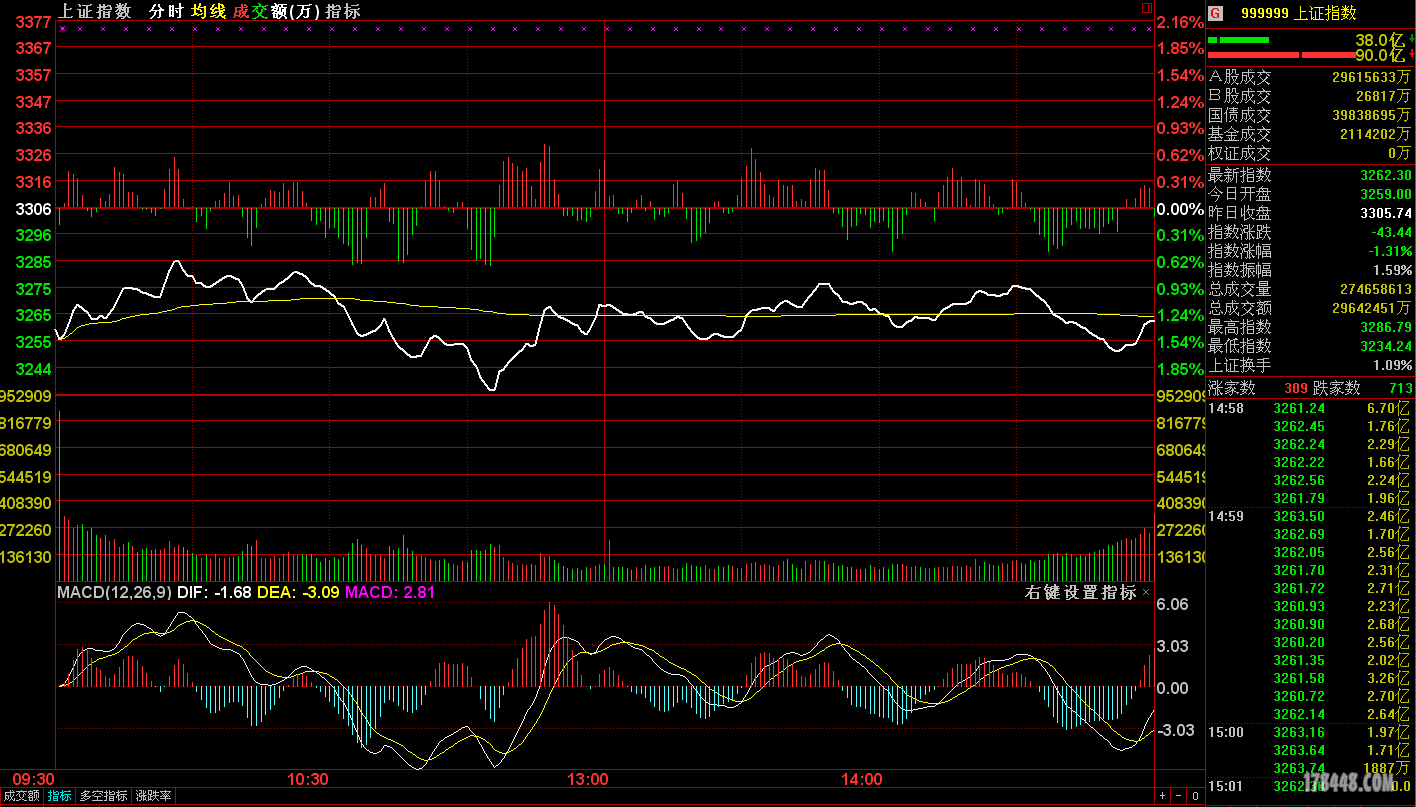Click the 0.00% axis label

pos(1181,210)
